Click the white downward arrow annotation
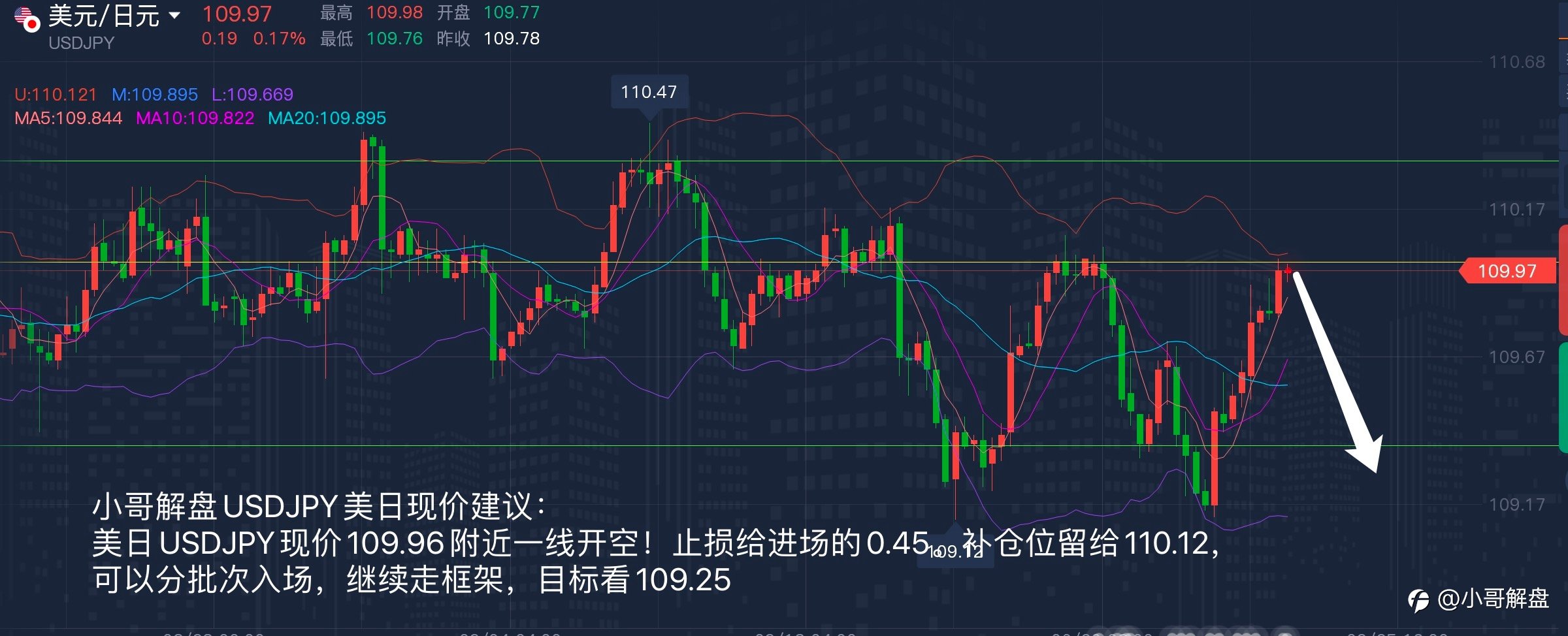1568x636 pixels. click(1336, 371)
